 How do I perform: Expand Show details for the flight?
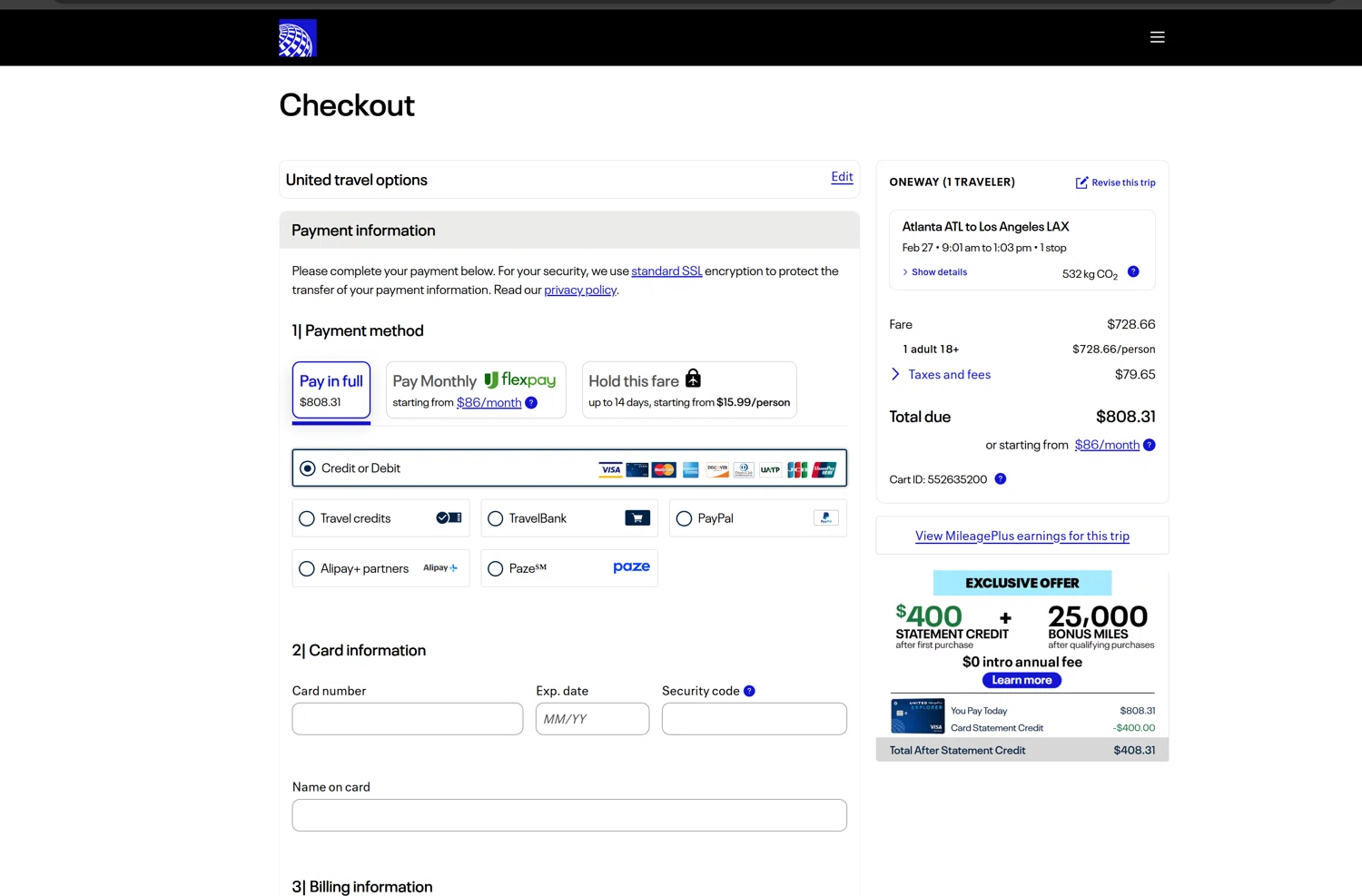(934, 272)
